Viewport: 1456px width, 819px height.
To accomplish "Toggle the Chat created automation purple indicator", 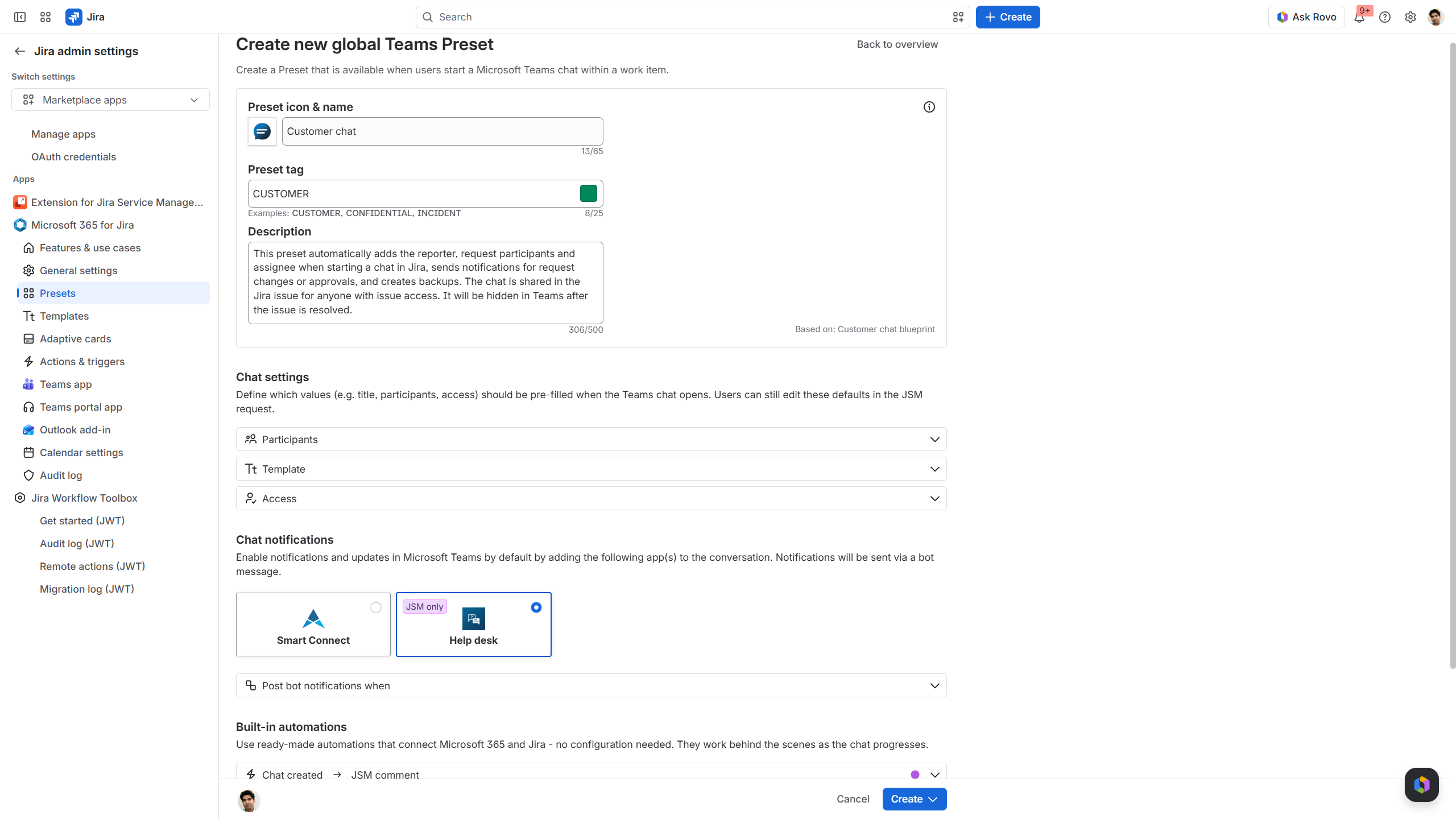I will click(915, 774).
